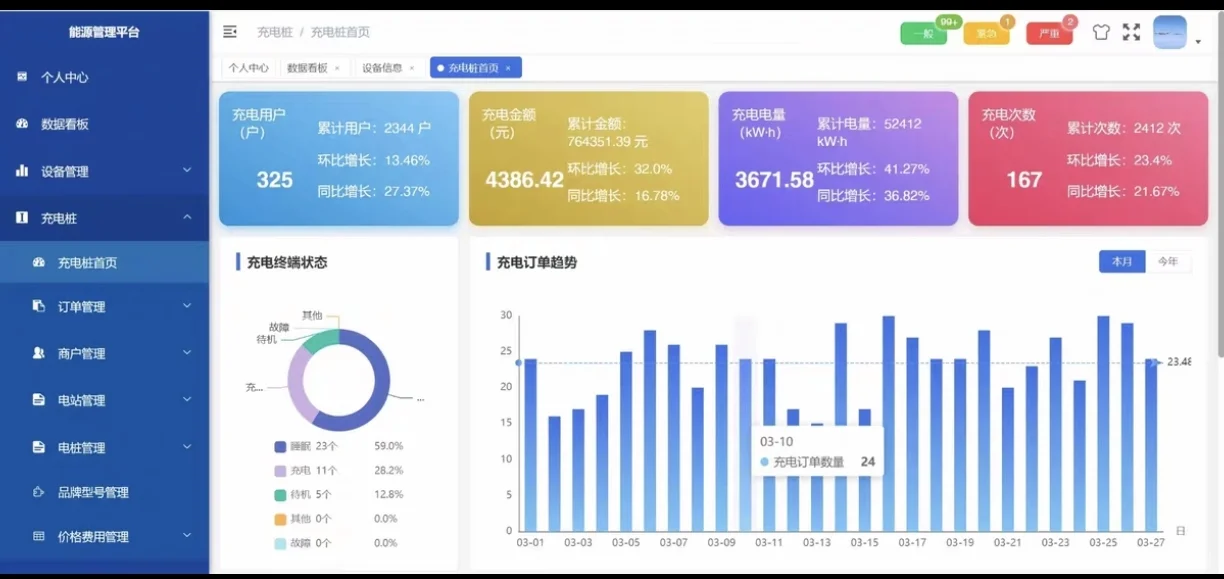
Task: Click the red 严重 alert badge
Action: [x=1049, y=33]
